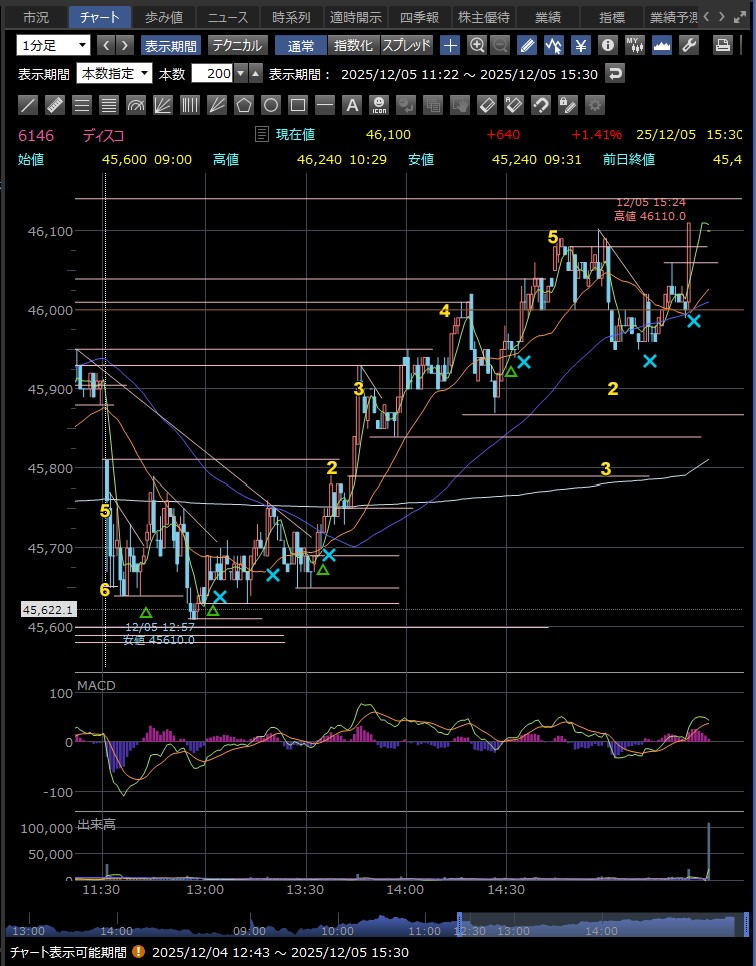The height and width of the screenshot is (966, 756).
Task: Open the 1分足 timeframe dropdown
Action: [54, 45]
